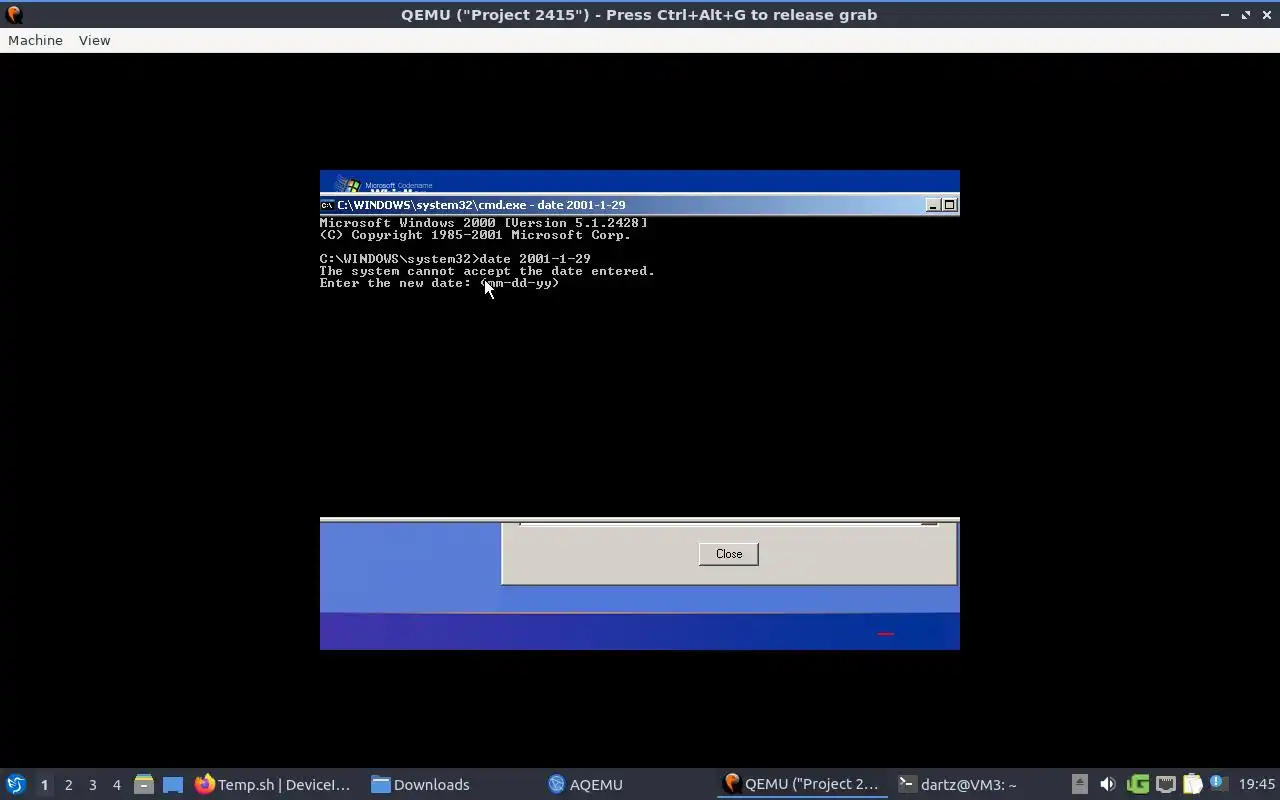Switch to the Firefox 'Temp.sh' window
The image size is (1280, 800).
273,784
